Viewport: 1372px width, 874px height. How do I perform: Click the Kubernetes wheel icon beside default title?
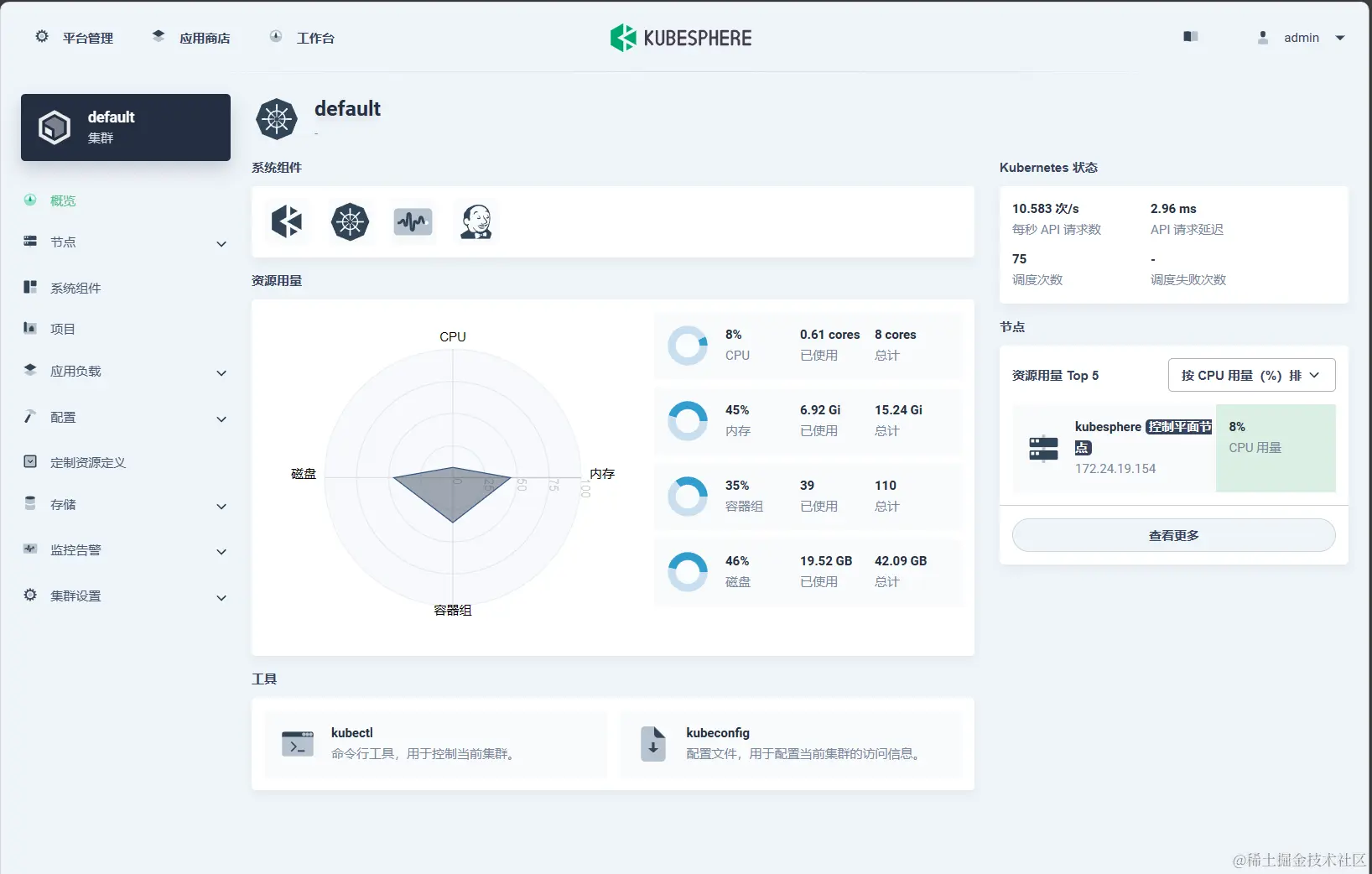click(x=277, y=119)
